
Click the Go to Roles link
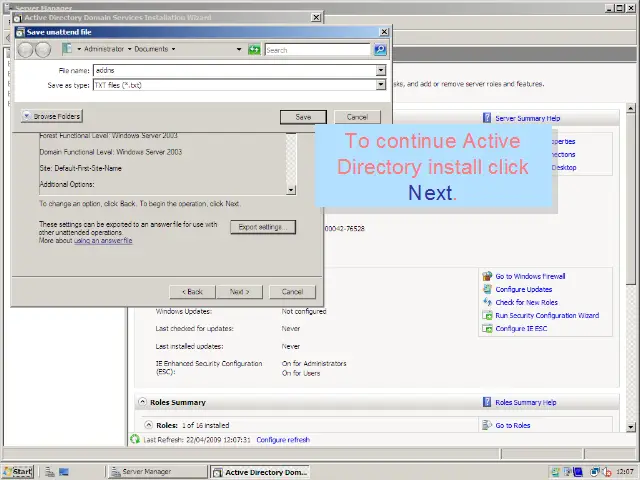[x=513, y=425]
